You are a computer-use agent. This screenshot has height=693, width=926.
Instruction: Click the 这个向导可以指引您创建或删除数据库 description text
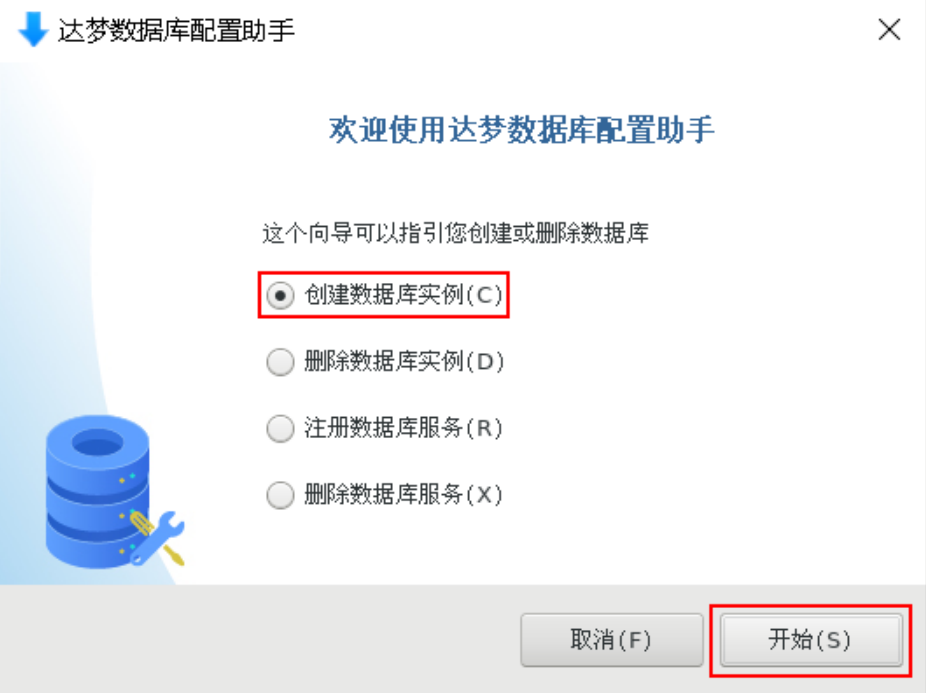[x=455, y=233]
